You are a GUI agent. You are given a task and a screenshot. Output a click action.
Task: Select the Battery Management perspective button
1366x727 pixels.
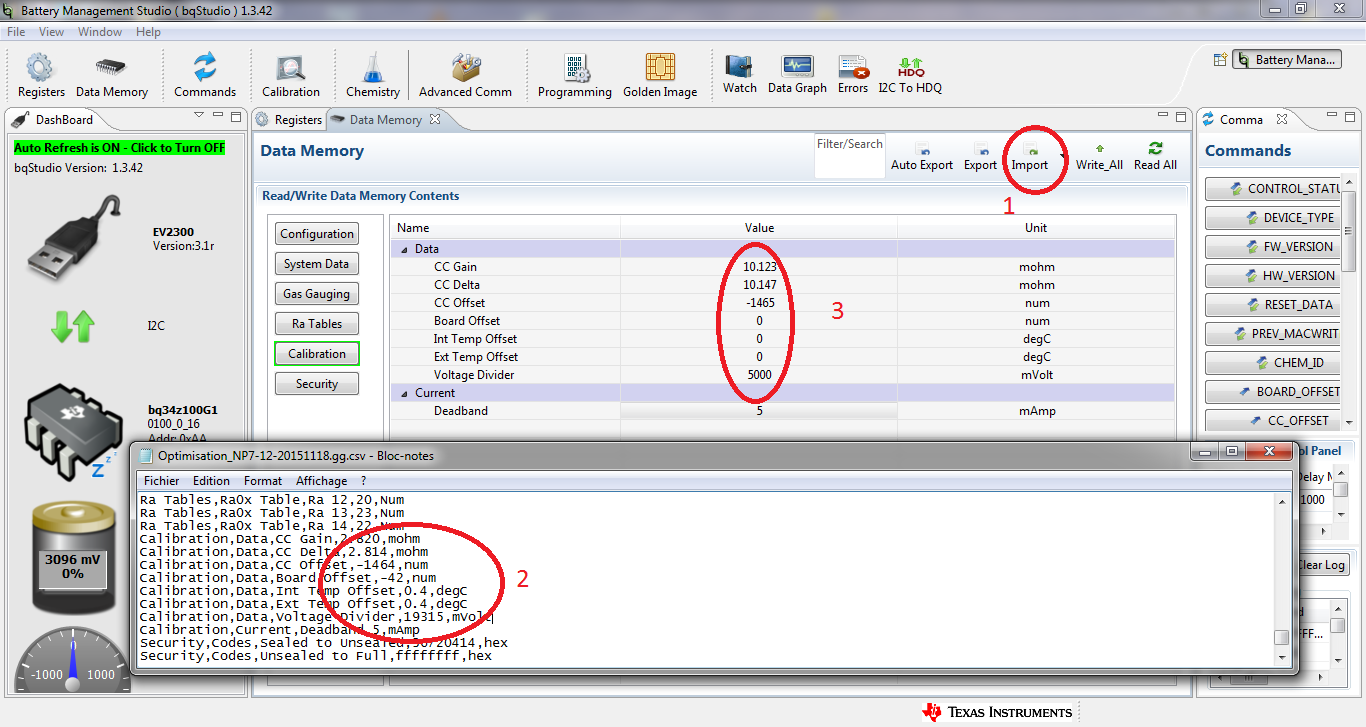point(1287,60)
